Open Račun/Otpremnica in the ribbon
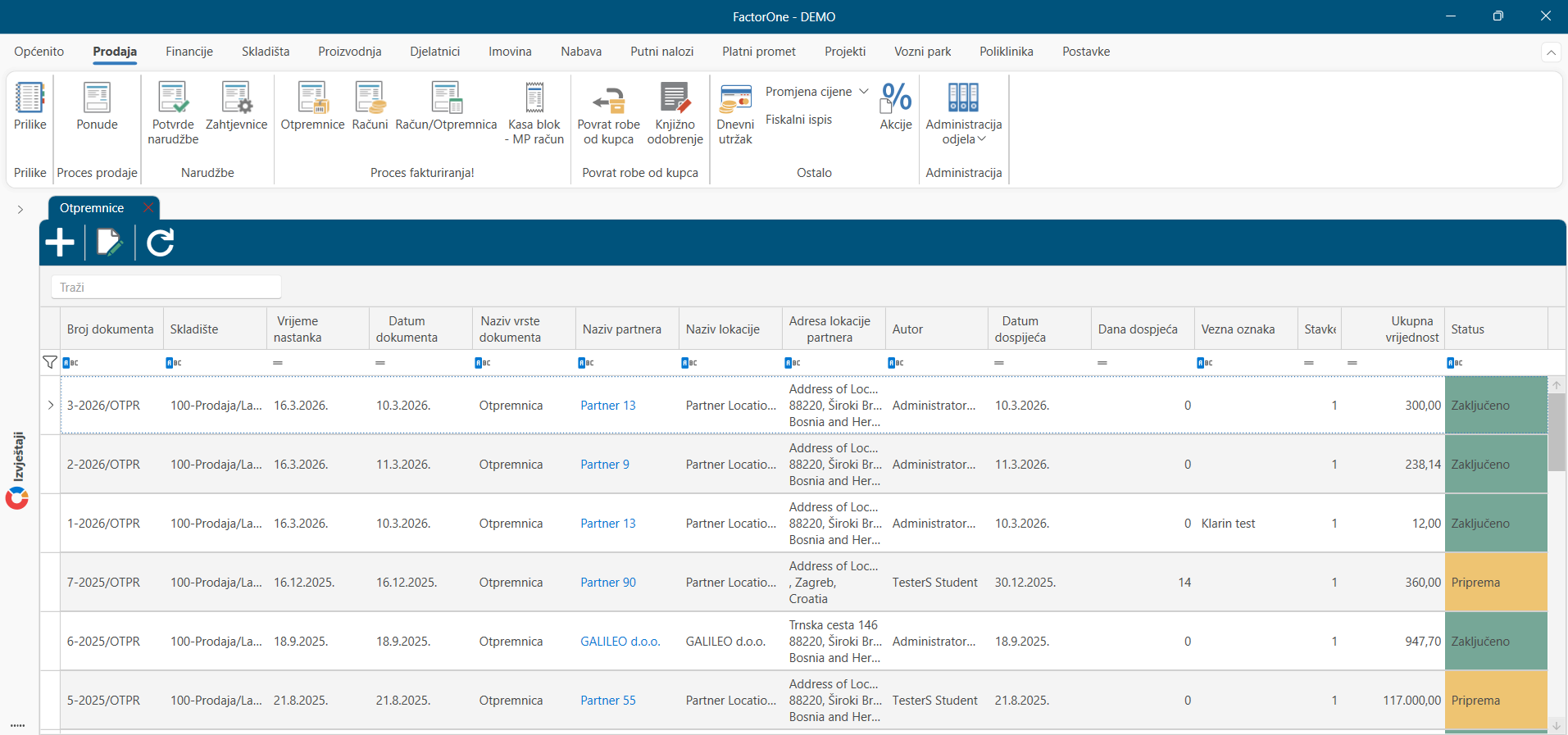 (x=446, y=107)
